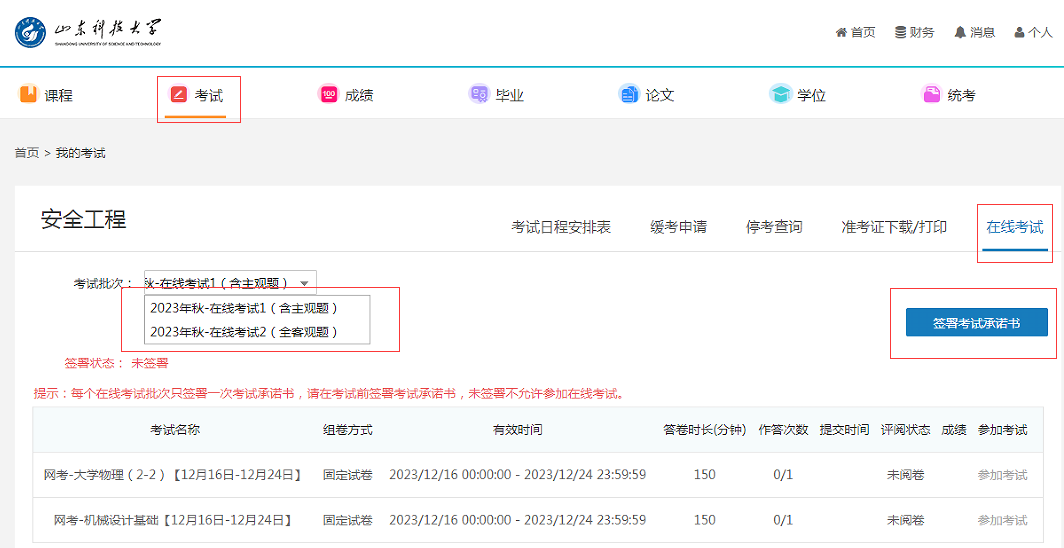This screenshot has width=1064, height=548.
Task: Go to 首页 in the top-right header
Action: [x=855, y=32]
